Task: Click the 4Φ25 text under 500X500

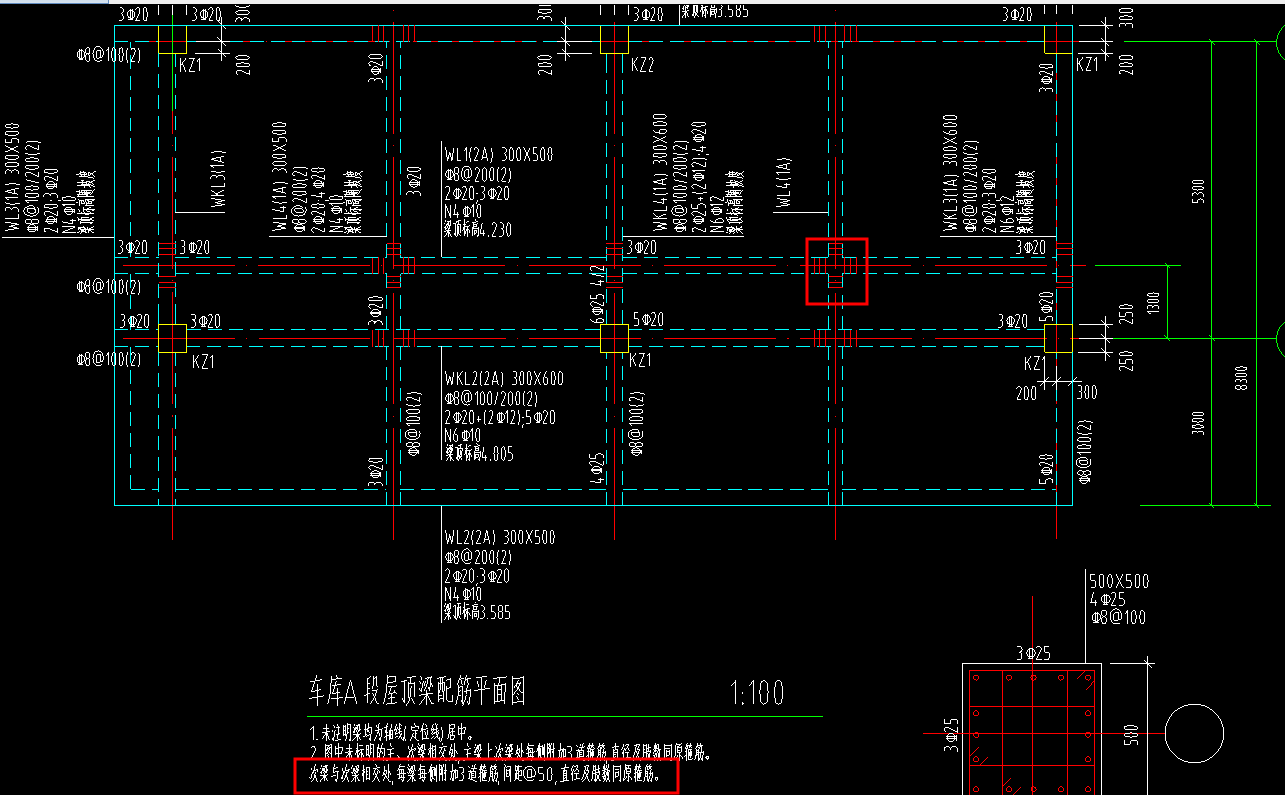Action: click(1109, 600)
